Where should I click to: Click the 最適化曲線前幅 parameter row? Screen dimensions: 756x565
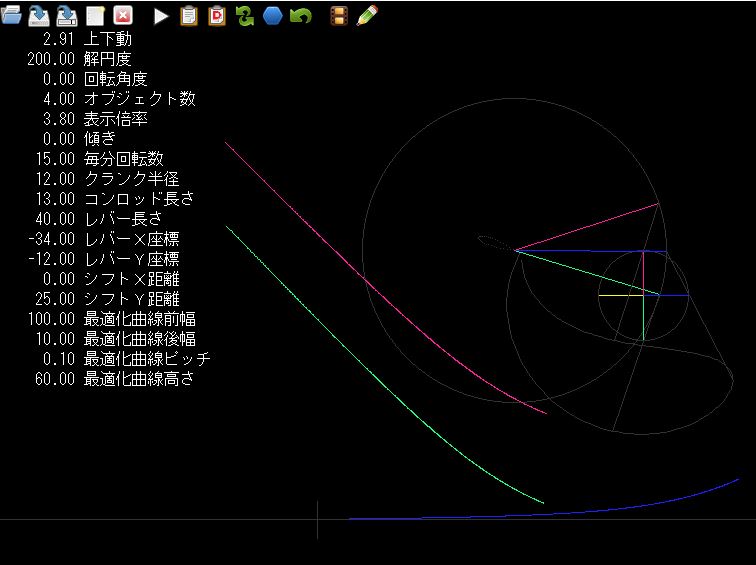[111, 319]
